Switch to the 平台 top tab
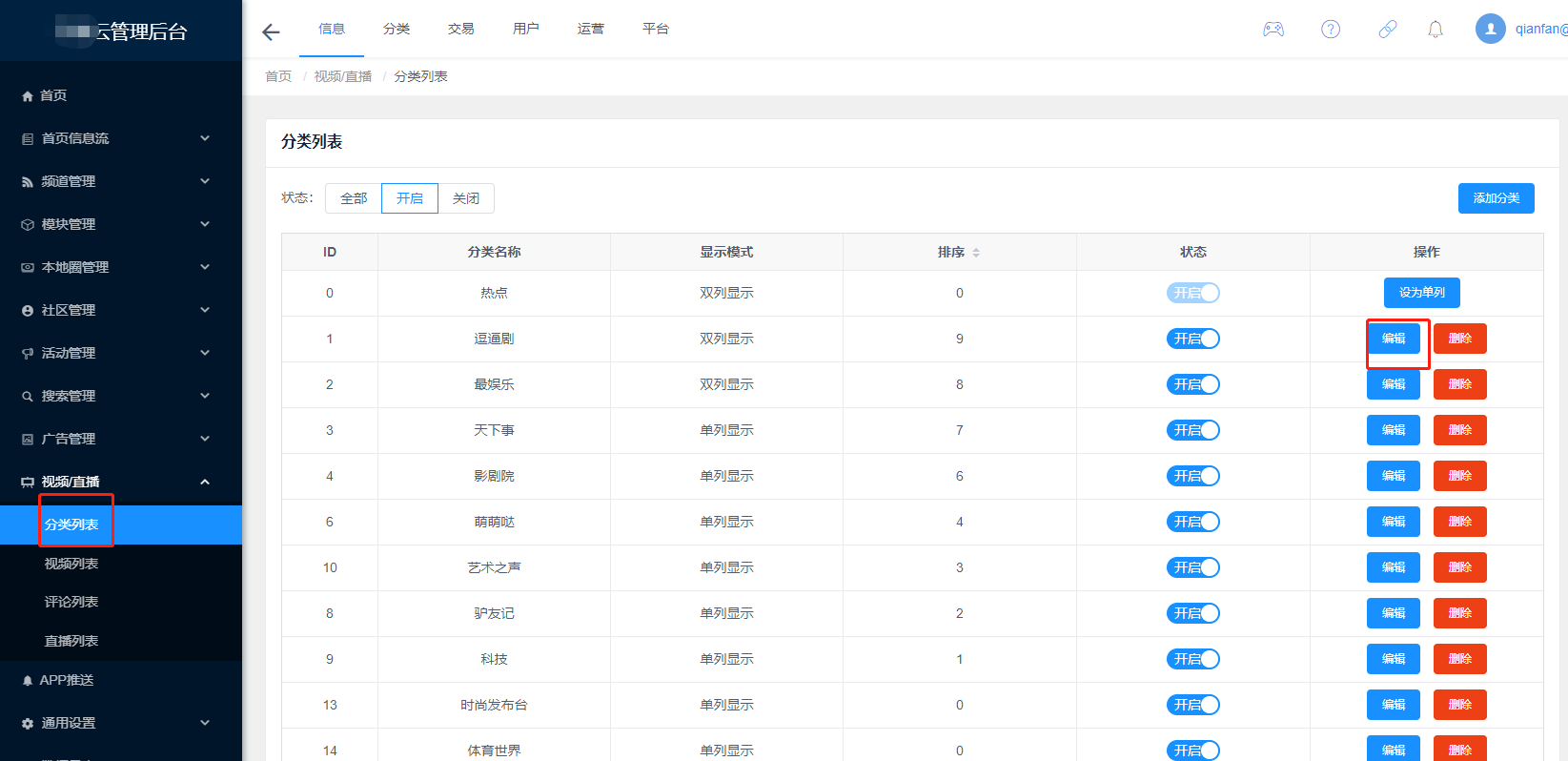1568x761 pixels. (656, 29)
